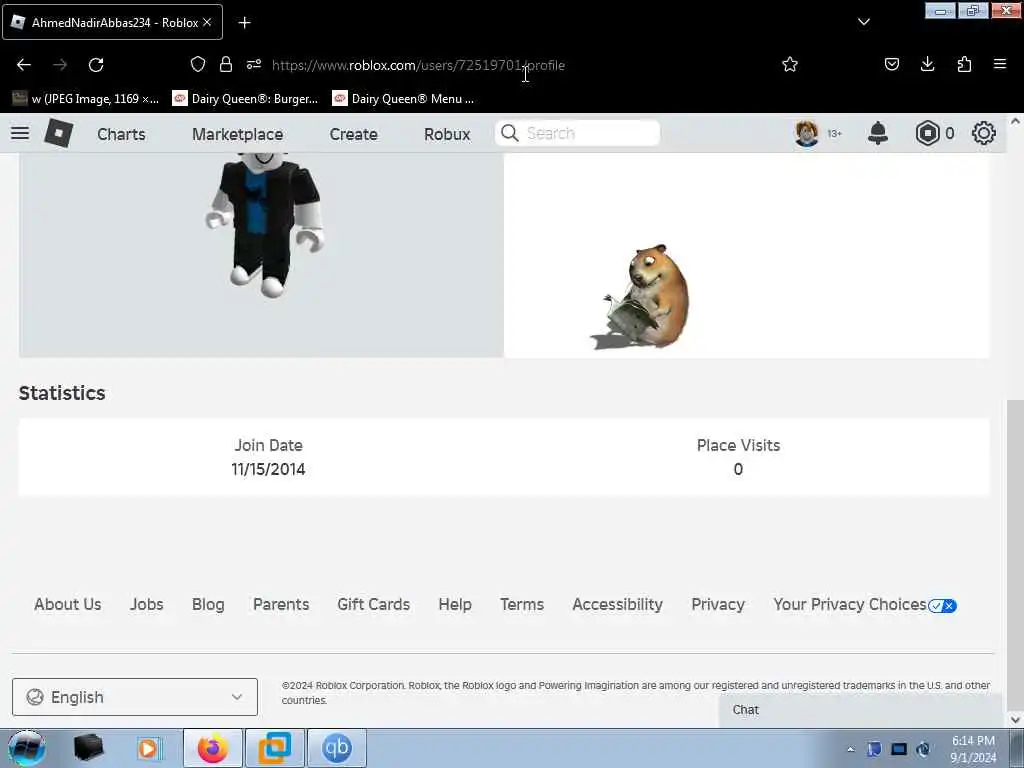1024x768 pixels.
Task: Open the Privacy footer link
Action: (718, 605)
